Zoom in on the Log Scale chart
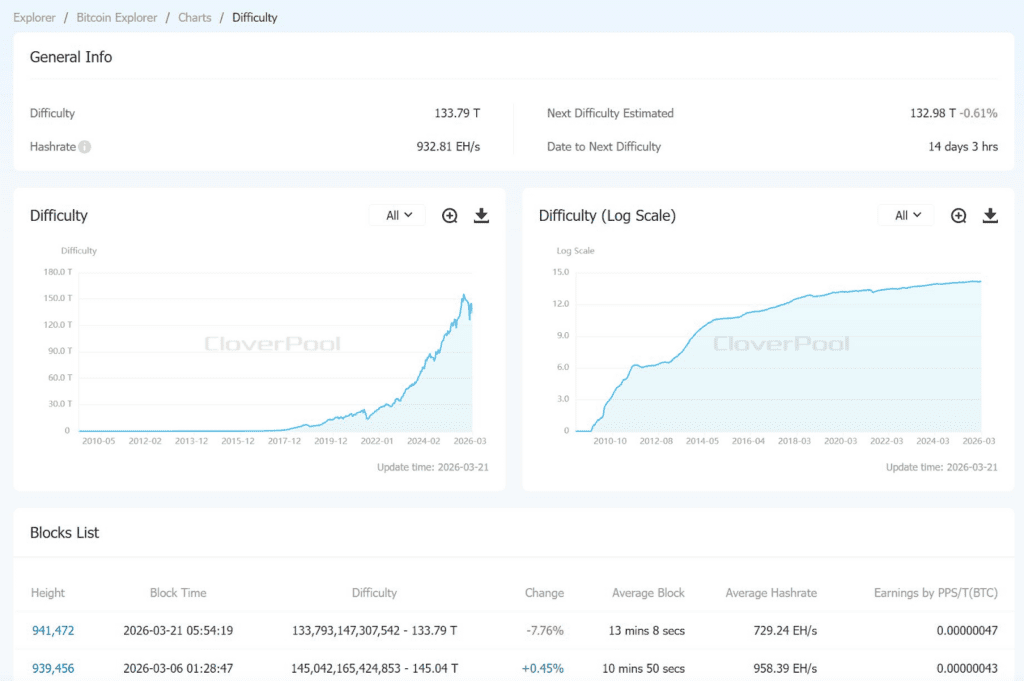The width and height of the screenshot is (1024, 681). pyautogui.click(x=958, y=216)
